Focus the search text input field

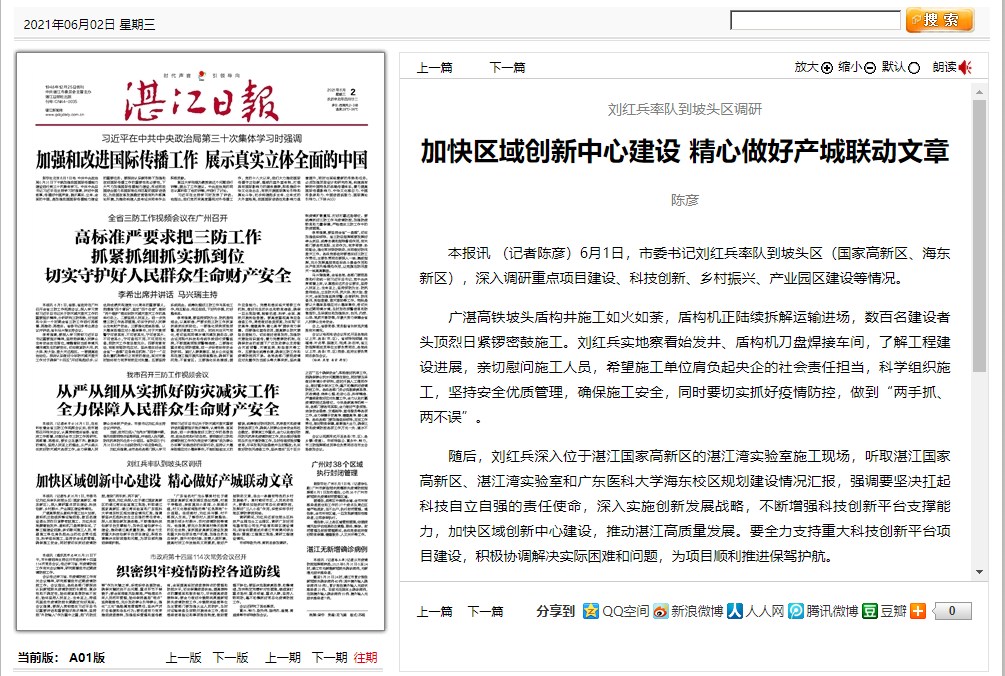click(815, 21)
